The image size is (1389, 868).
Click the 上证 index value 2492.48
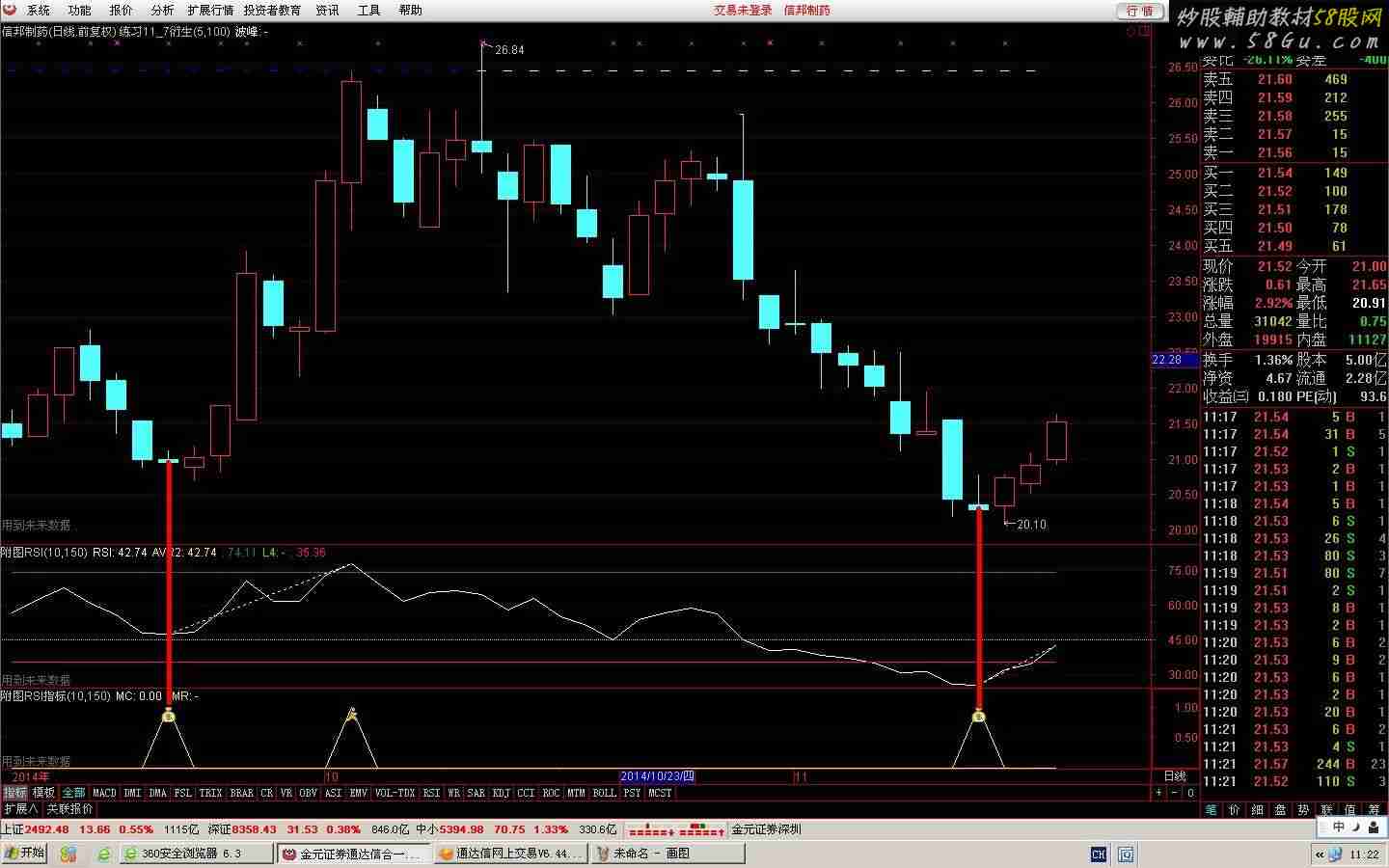tap(47, 829)
